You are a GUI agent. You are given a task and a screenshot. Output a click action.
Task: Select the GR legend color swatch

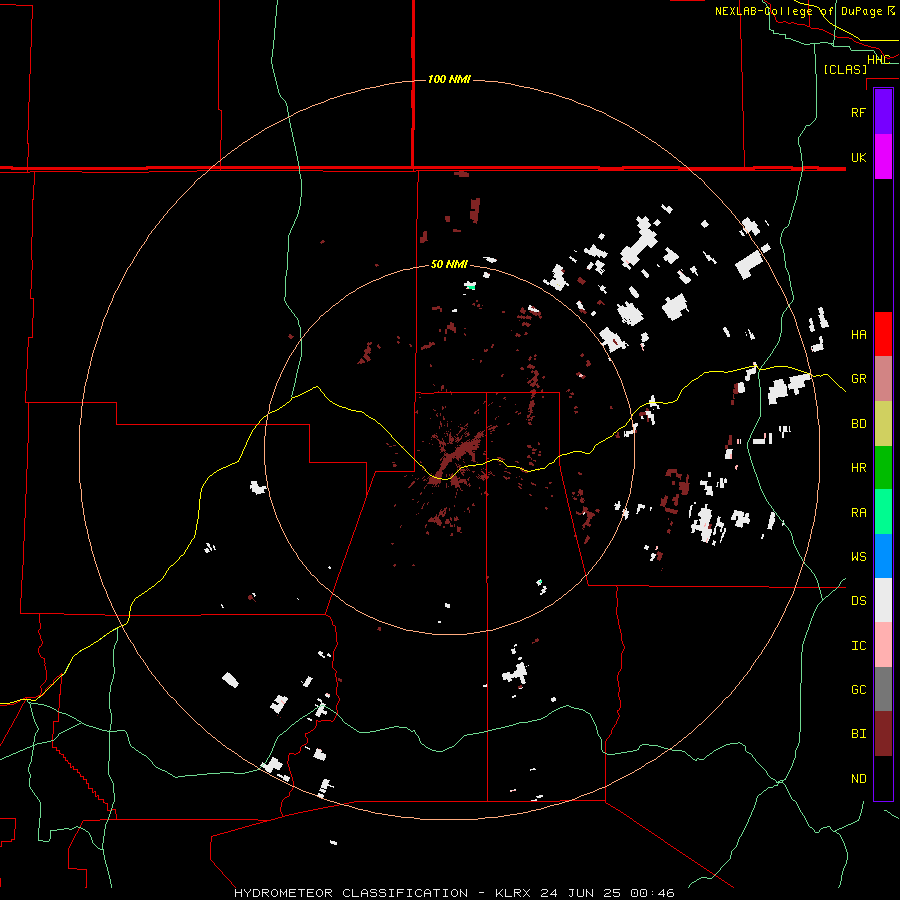(883, 378)
